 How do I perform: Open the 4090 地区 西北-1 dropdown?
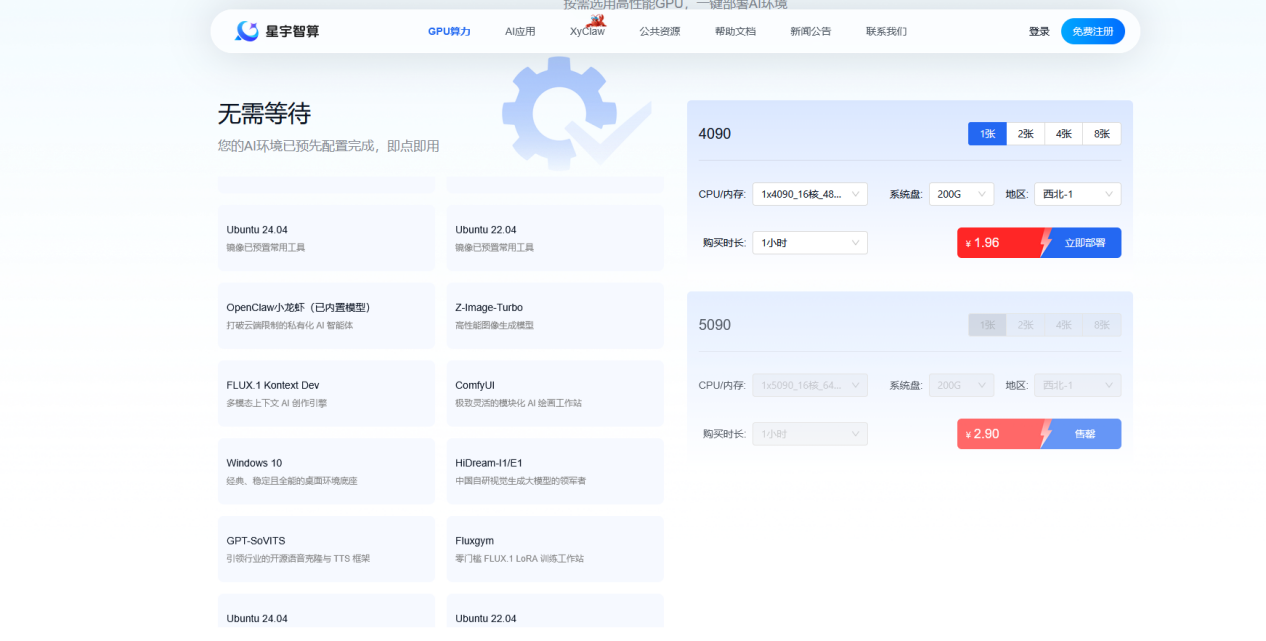tap(1078, 194)
